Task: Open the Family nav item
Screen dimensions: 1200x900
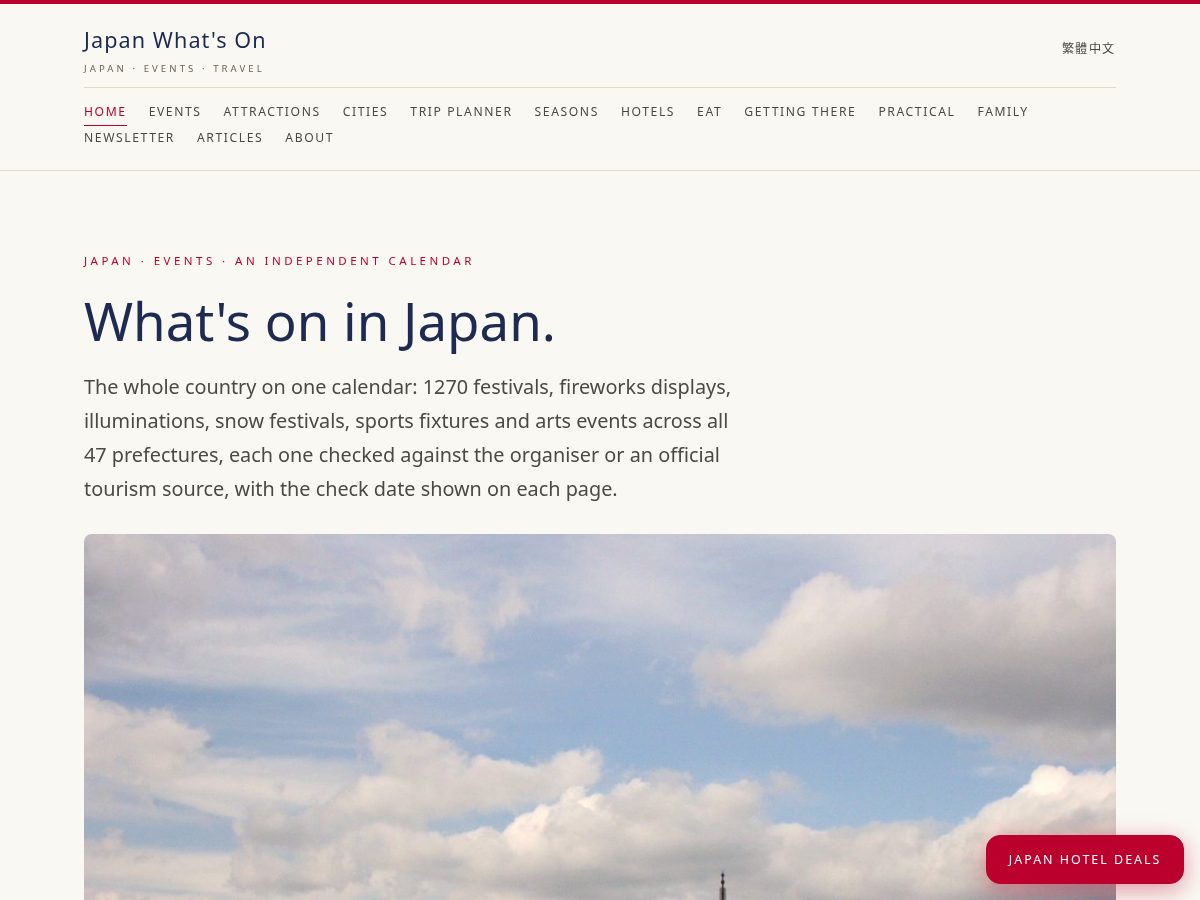Action: (x=1003, y=112)
